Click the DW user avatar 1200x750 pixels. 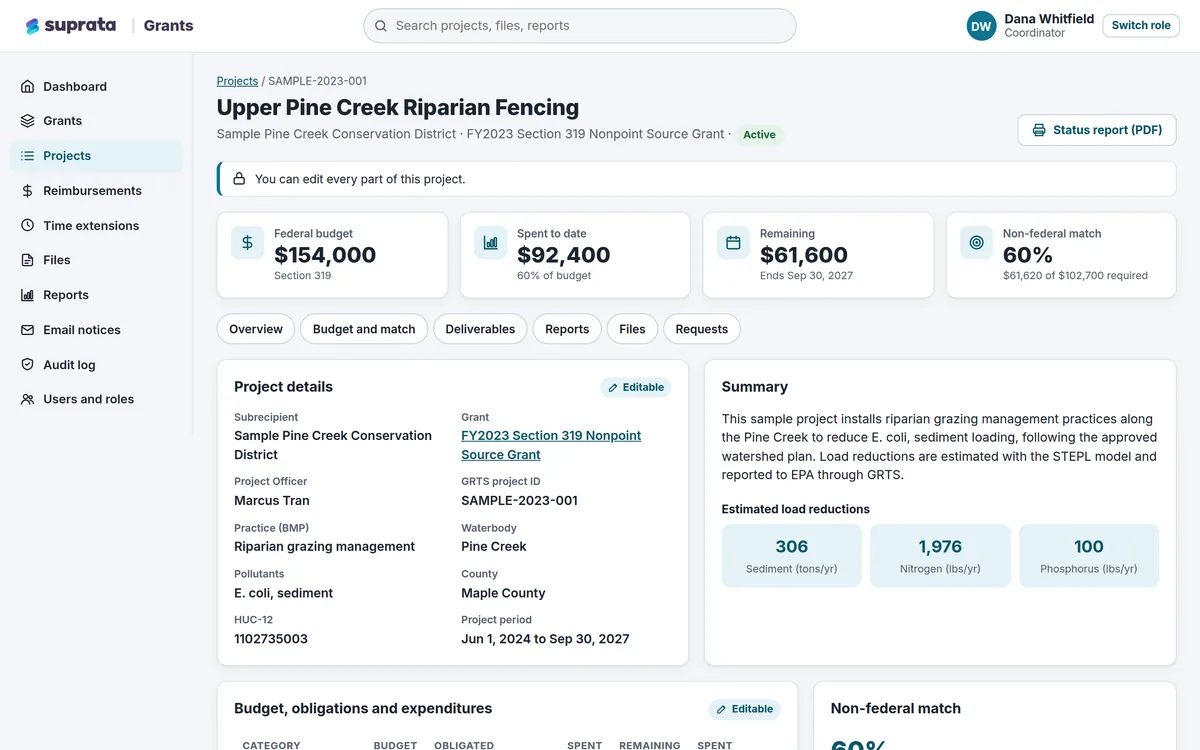[982, 26]
